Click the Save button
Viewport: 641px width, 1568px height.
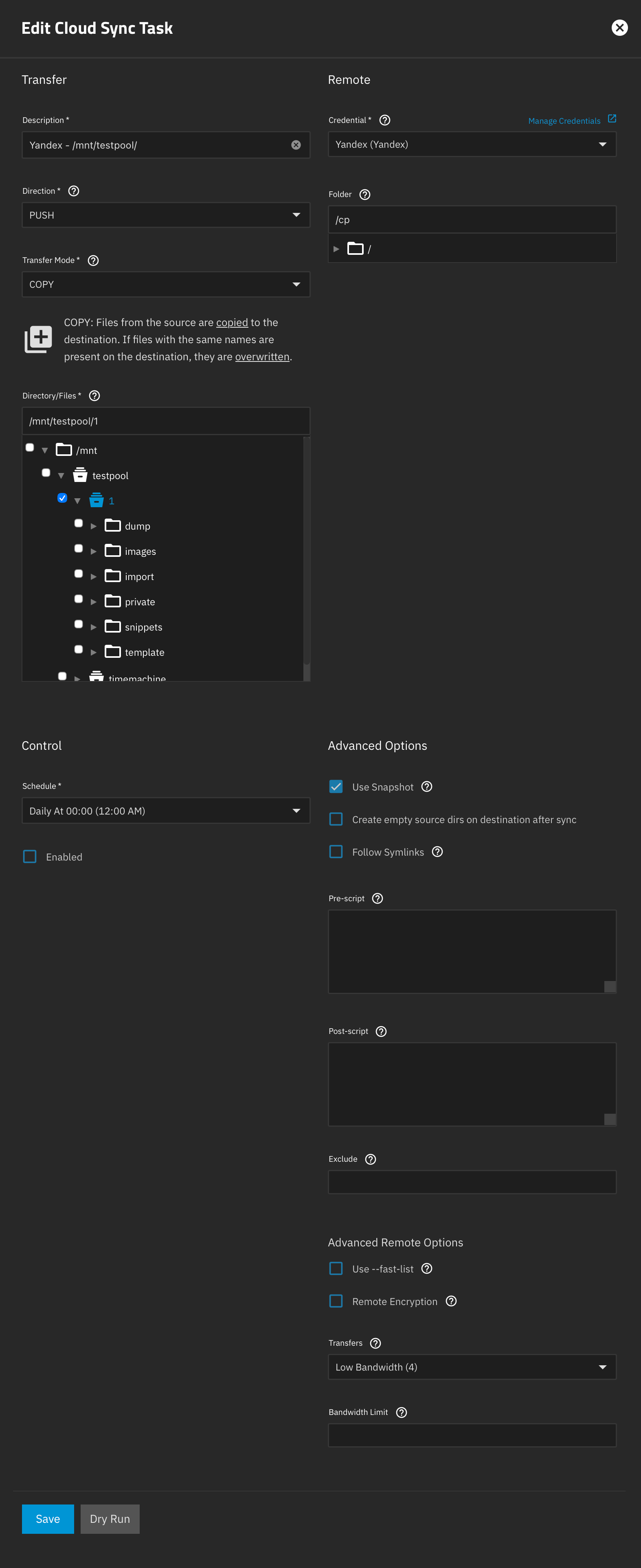[x=48, y=1519]
